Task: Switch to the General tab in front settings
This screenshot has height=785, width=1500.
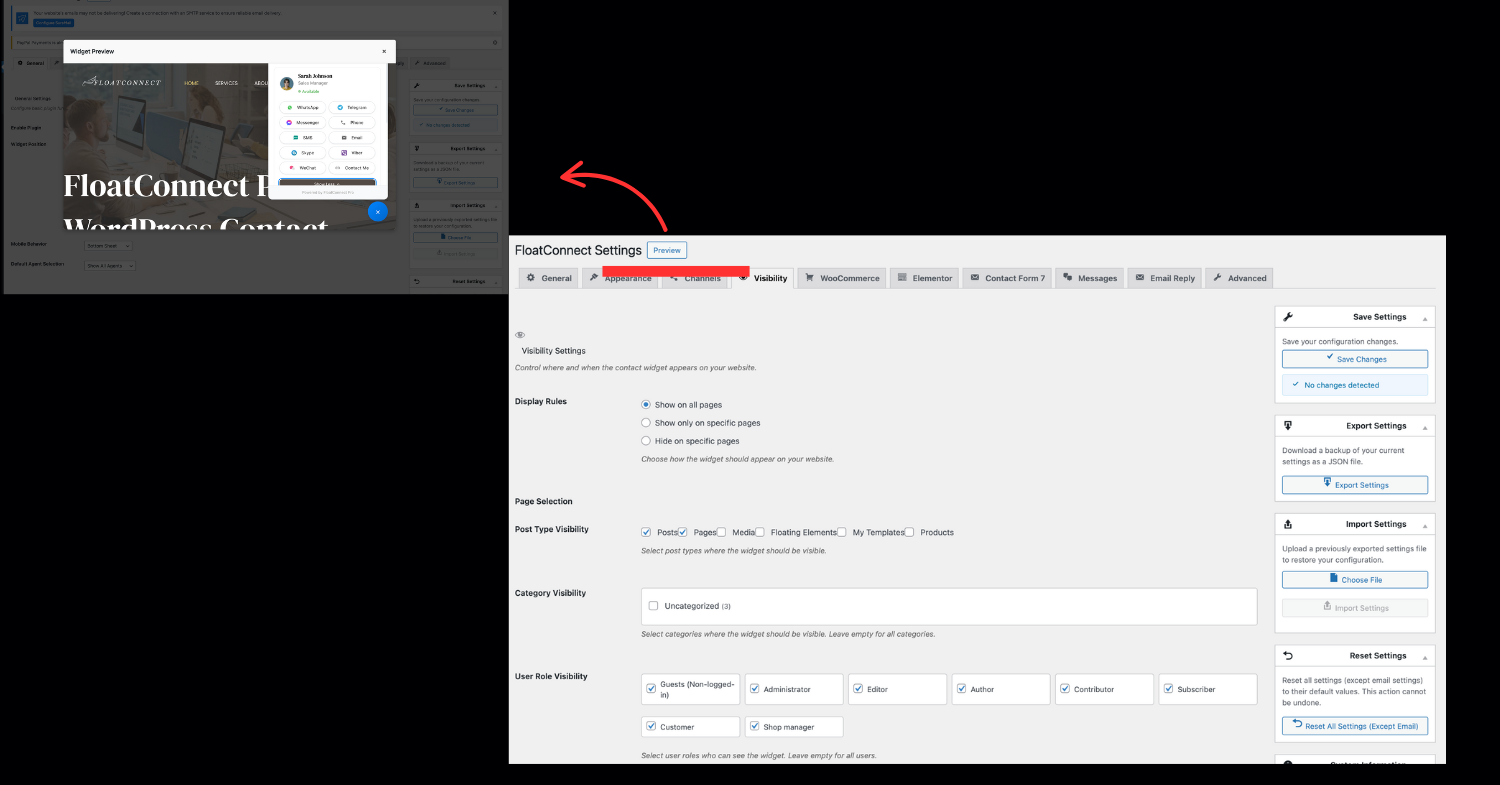Action: click(x=549, y=278)
